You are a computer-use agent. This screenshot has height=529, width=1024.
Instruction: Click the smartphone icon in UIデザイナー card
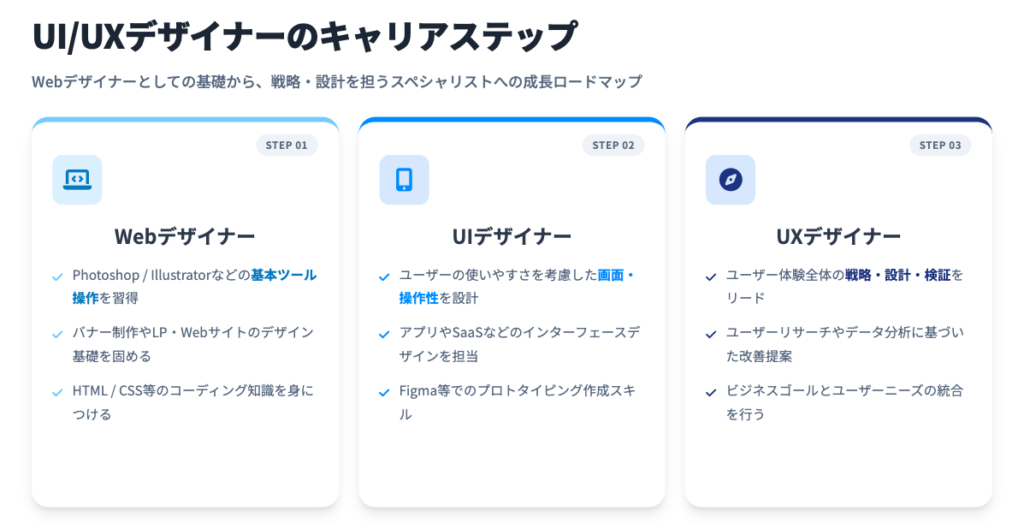tap(404, 180)
